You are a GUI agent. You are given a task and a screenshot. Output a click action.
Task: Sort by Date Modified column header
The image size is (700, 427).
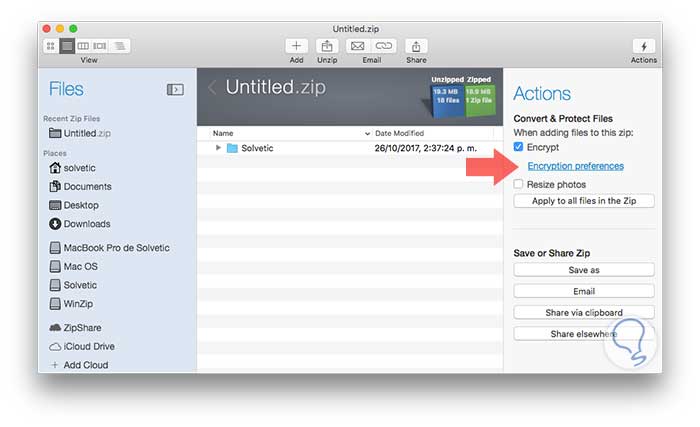pyautogui.click(x=400, y=133)
